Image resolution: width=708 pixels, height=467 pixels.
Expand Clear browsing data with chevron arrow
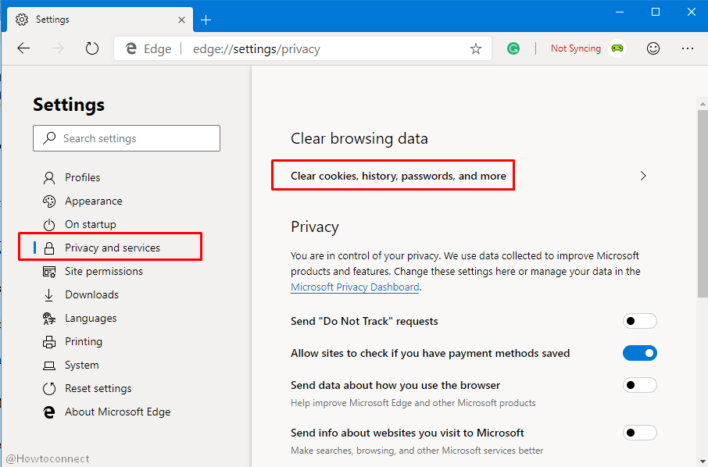click(x=643, y=176)
